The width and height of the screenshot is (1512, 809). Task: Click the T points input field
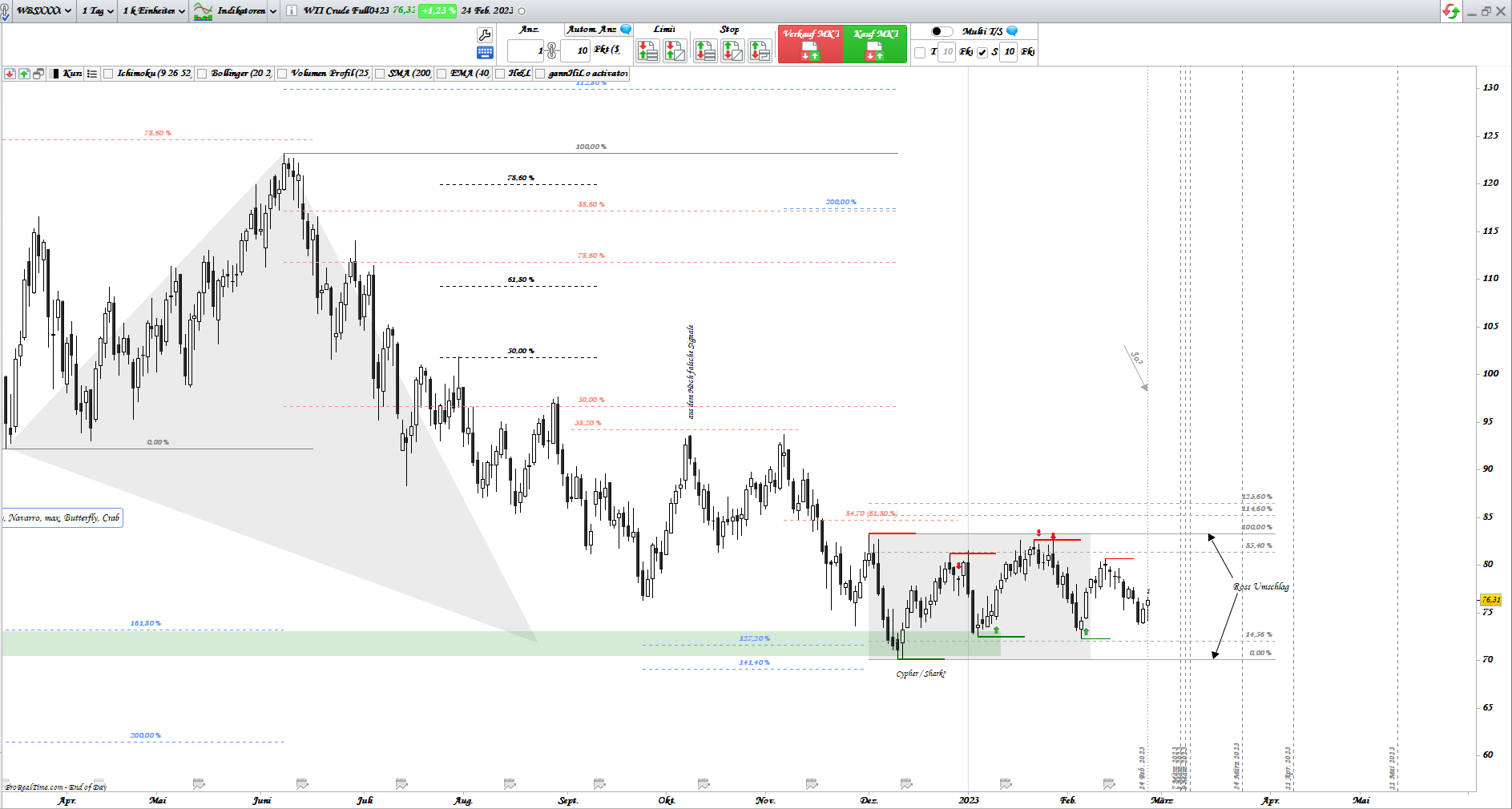tap(946, 52)
